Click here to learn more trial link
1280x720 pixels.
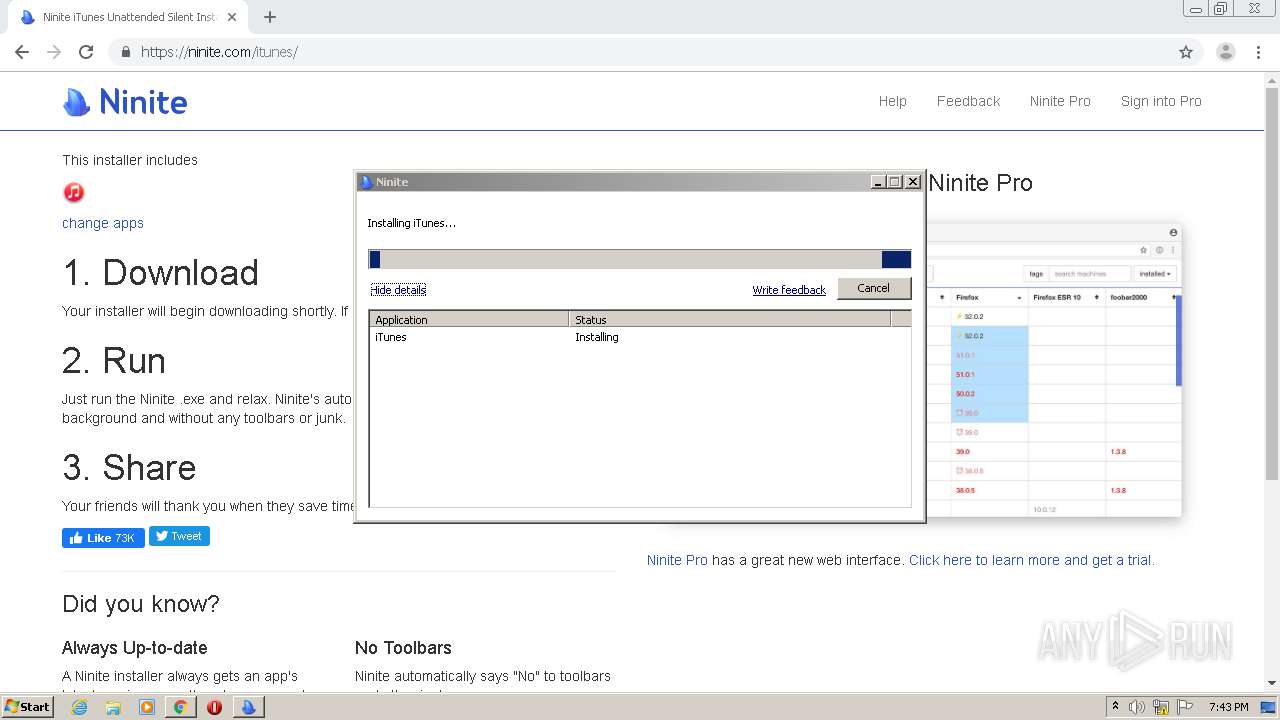(1031, 560)
